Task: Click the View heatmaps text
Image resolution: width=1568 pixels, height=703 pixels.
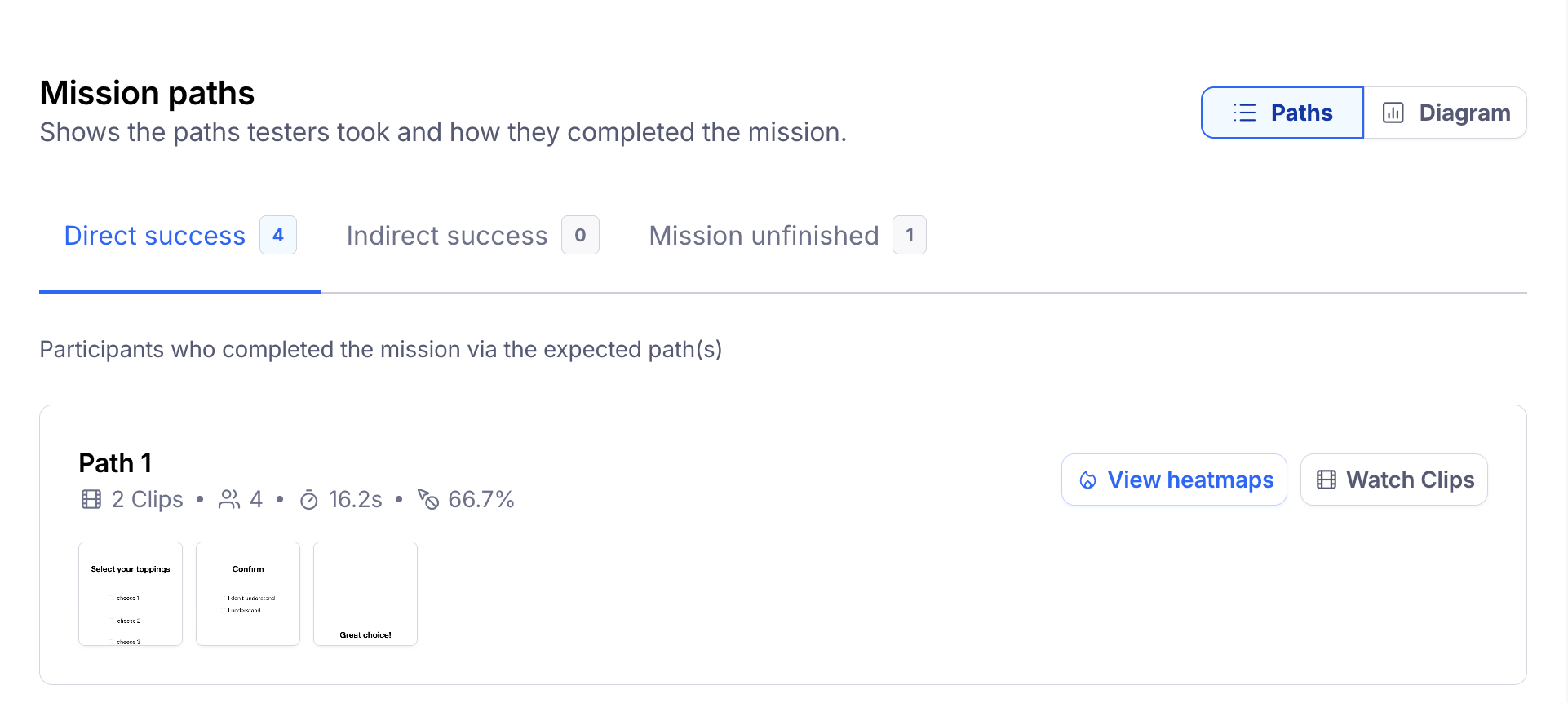Action: click(1190, 480)
